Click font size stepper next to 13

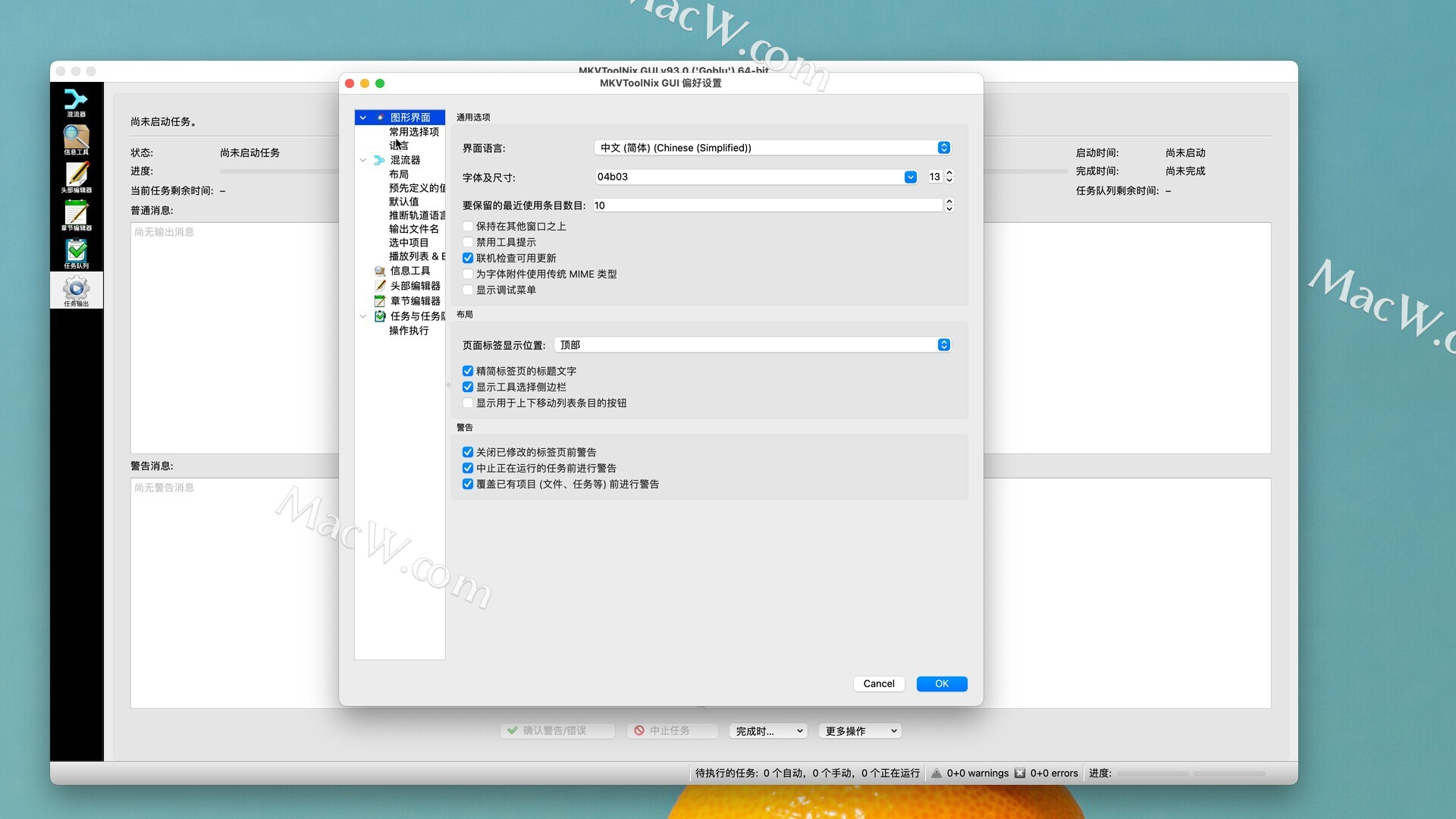[949, 177]
